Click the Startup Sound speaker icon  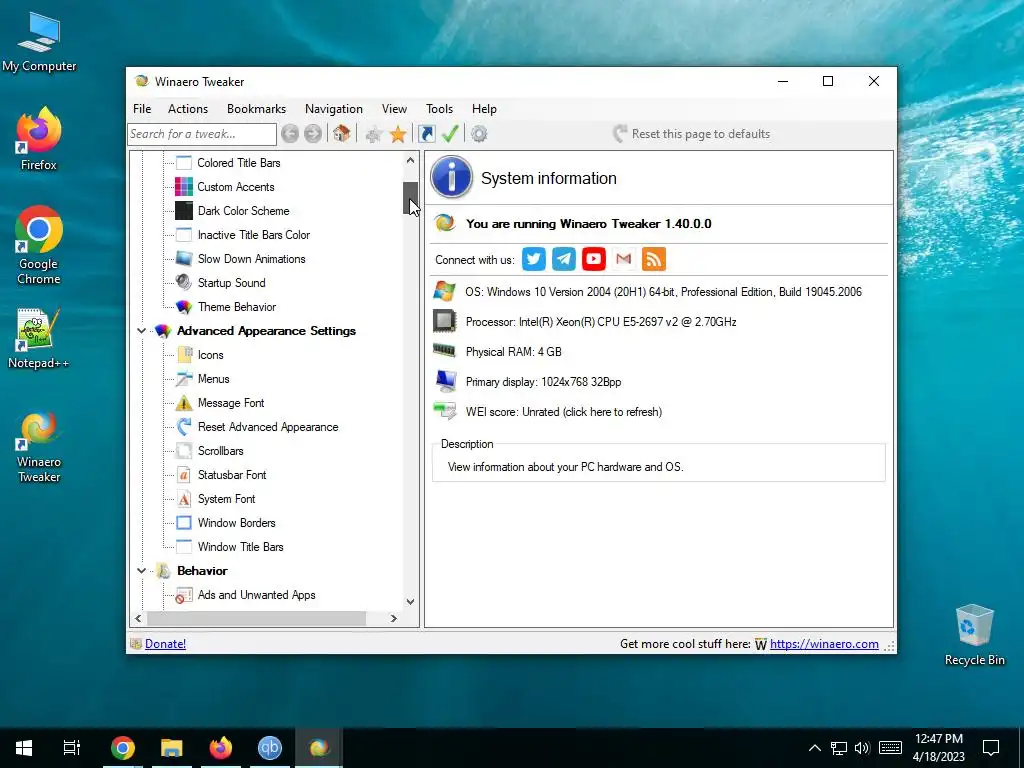(184, 283)
